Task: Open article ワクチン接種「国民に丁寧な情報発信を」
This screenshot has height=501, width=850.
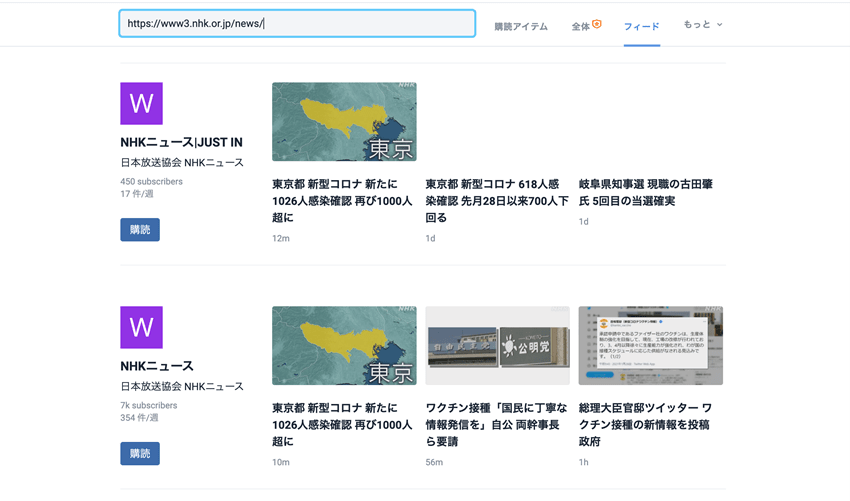Action: click(x=496, y=425)
